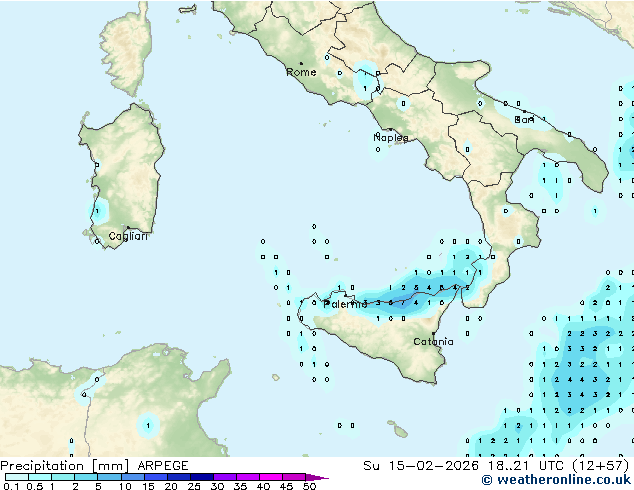
Task: Select the 5–10 mm legend color
Action: coord(109,477)
